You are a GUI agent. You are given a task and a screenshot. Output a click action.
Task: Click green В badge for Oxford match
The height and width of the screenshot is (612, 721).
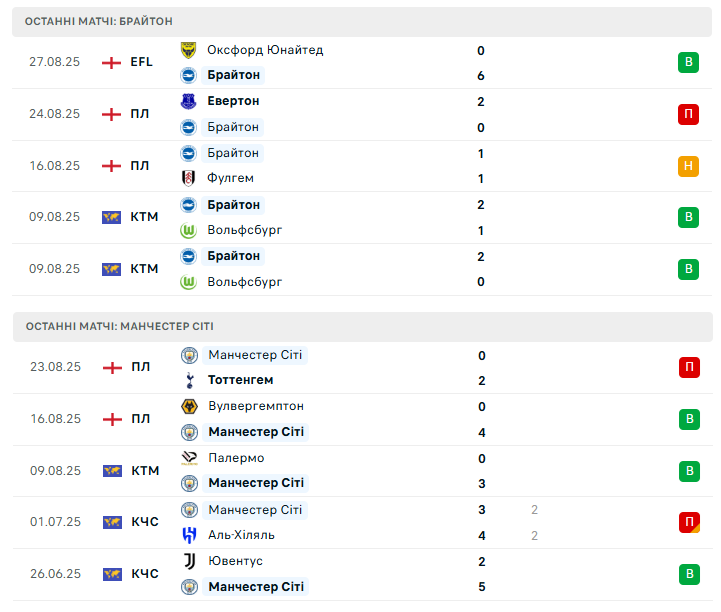click(x=688, y=63)
